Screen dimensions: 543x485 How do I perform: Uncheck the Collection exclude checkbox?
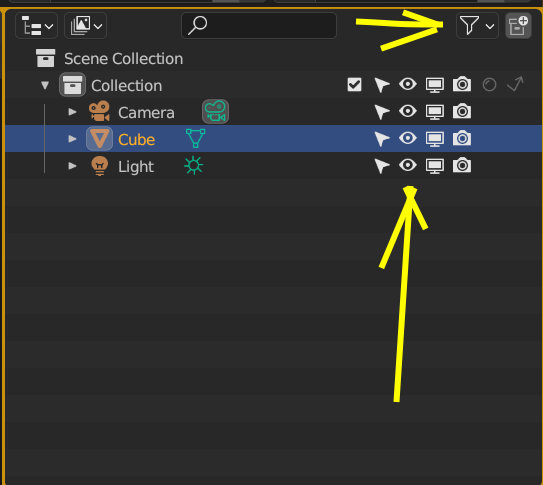coord(354,84)
